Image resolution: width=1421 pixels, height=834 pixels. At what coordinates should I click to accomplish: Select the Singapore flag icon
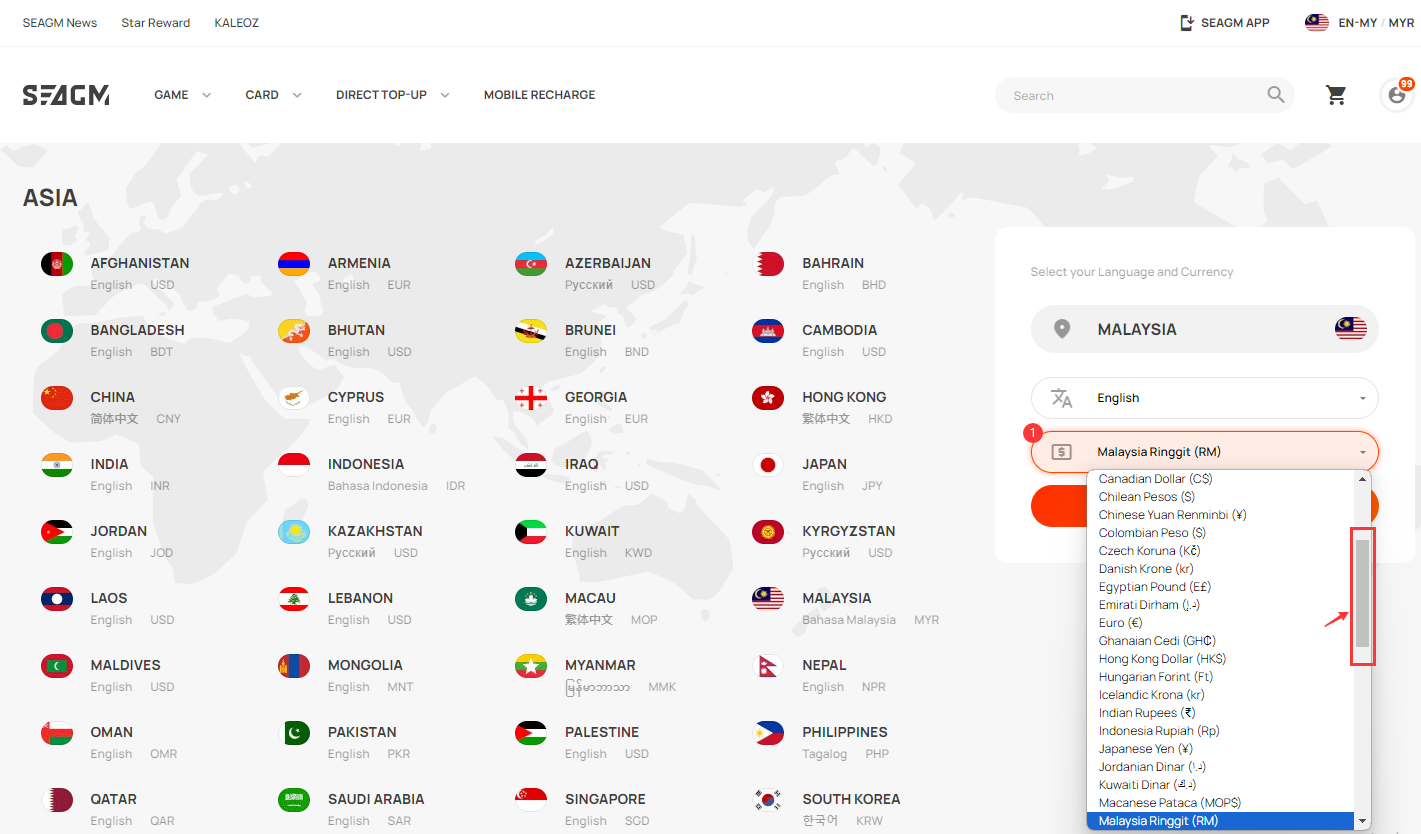click(x=531, y=800)
